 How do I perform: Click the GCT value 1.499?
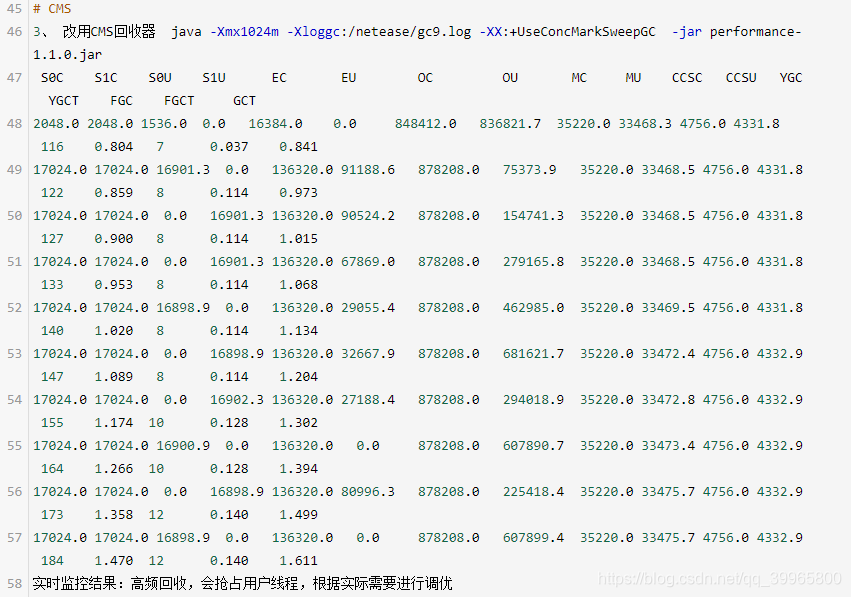click(x=299, y=515)
